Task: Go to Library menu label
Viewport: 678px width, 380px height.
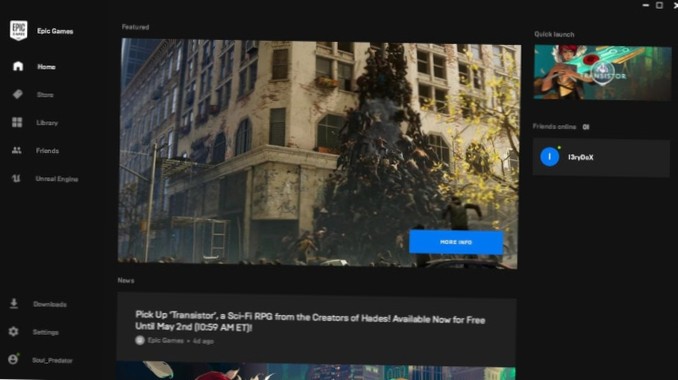Action: click(47, 123)
